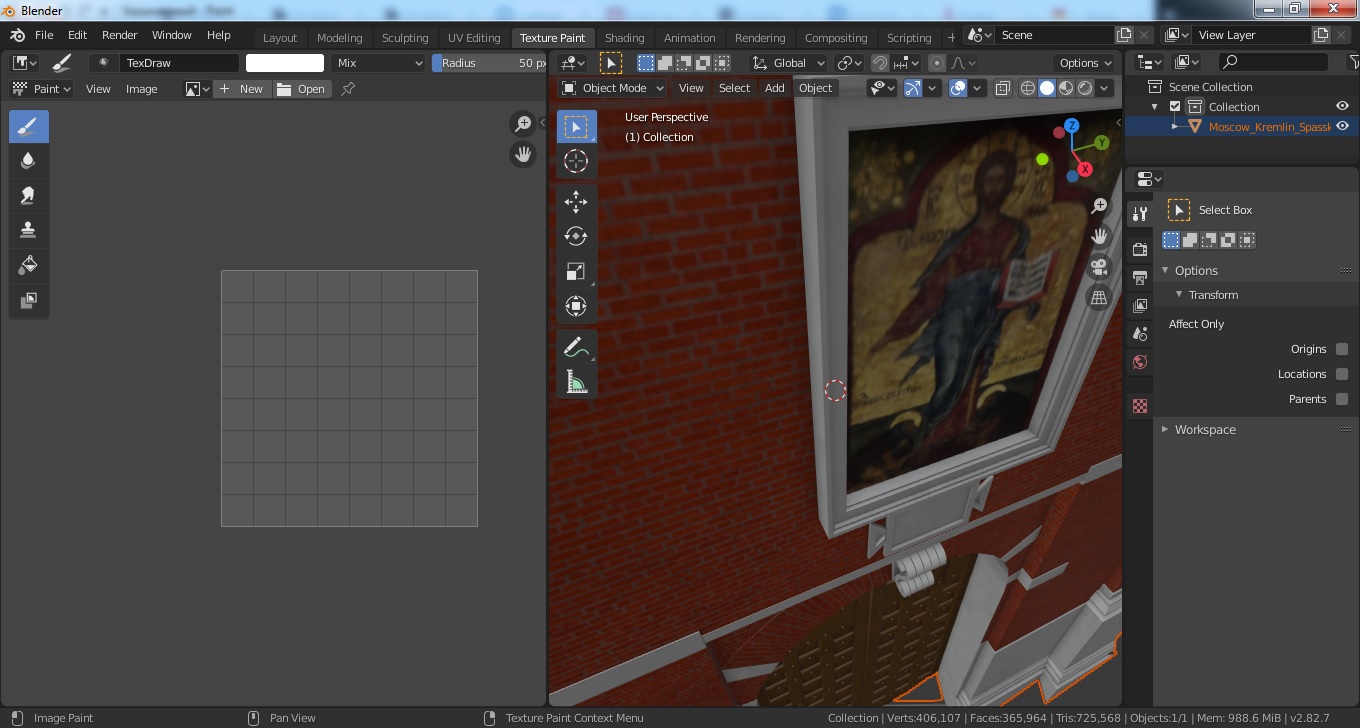Click outliner search field
Screen dimensions: 1360x728
click(1274, 62)
